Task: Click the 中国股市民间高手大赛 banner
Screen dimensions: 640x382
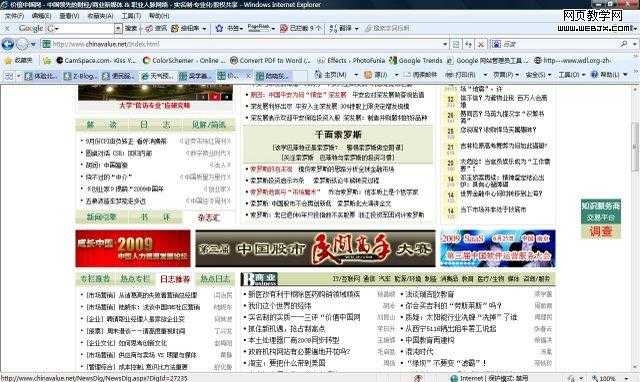Action: [x=316, y=249]
